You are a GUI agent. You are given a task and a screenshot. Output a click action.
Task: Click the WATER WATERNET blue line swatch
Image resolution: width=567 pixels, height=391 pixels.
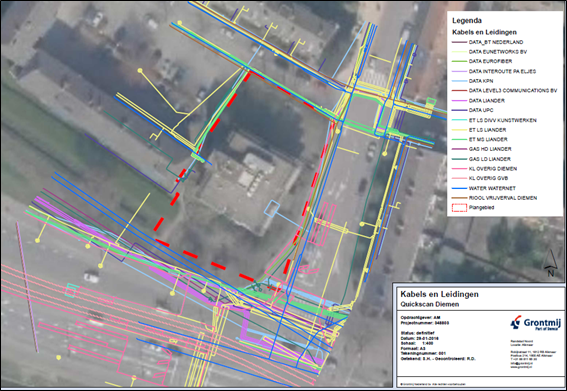[x=459, y=188]
